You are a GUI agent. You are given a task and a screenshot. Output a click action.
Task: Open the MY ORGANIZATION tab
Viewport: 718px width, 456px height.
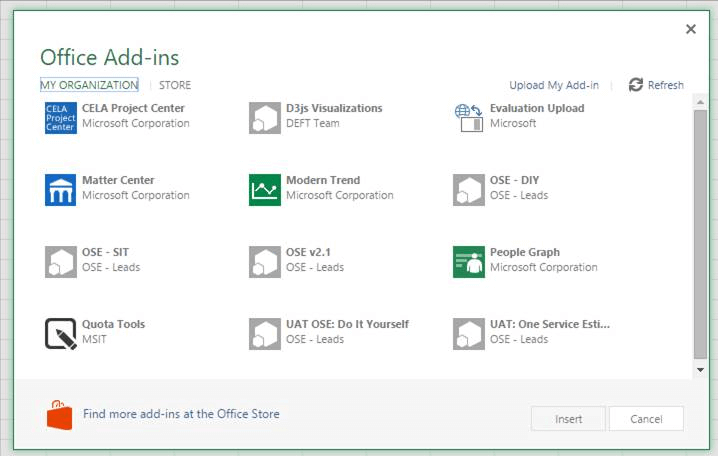89,86
